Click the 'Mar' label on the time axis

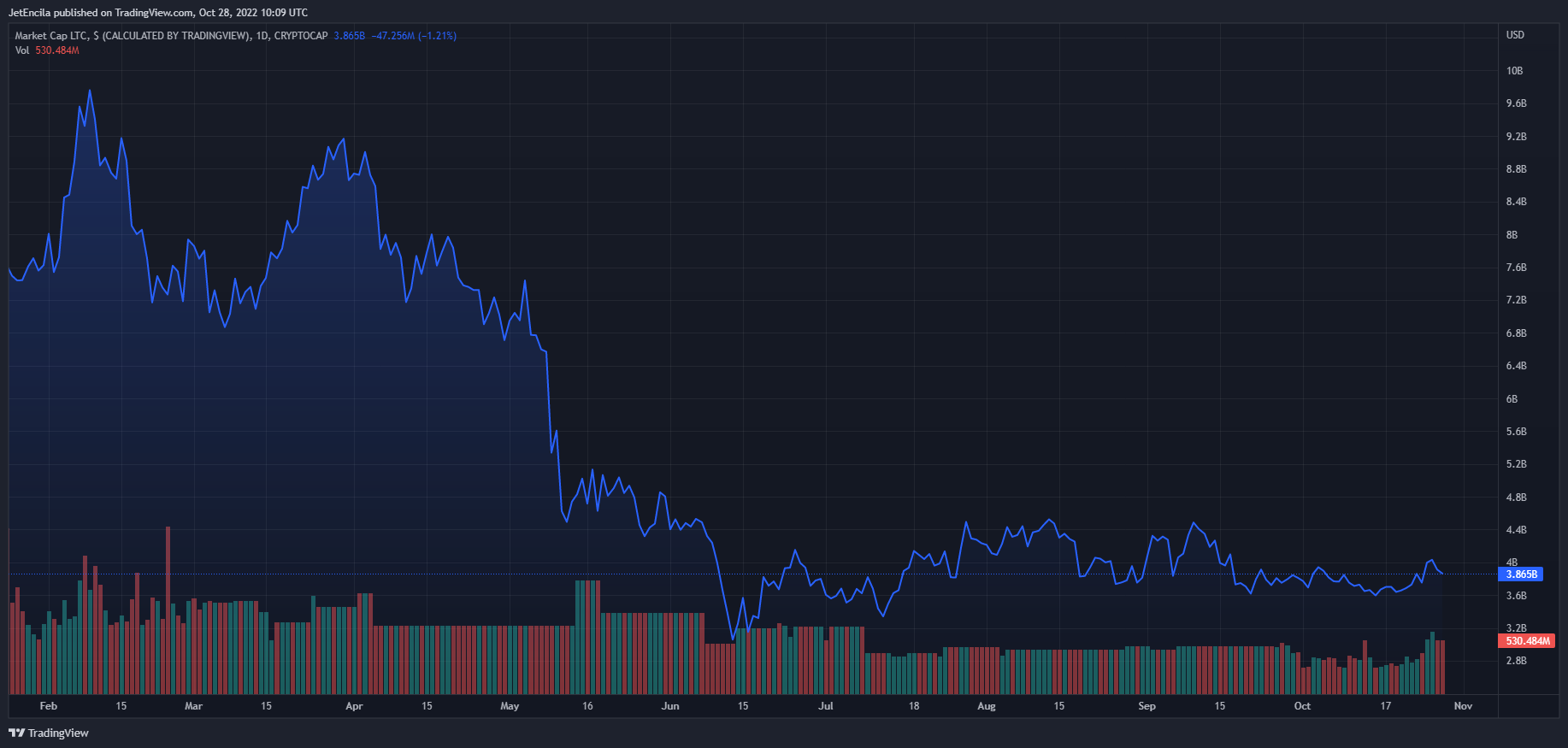pos(194,706)
